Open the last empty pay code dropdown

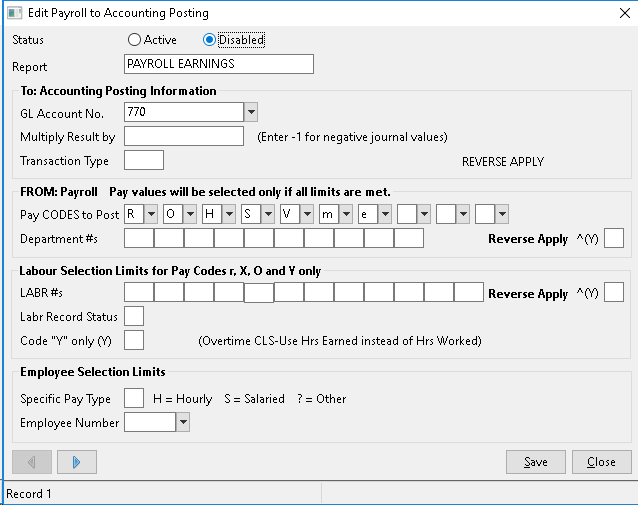click(503, 214)
